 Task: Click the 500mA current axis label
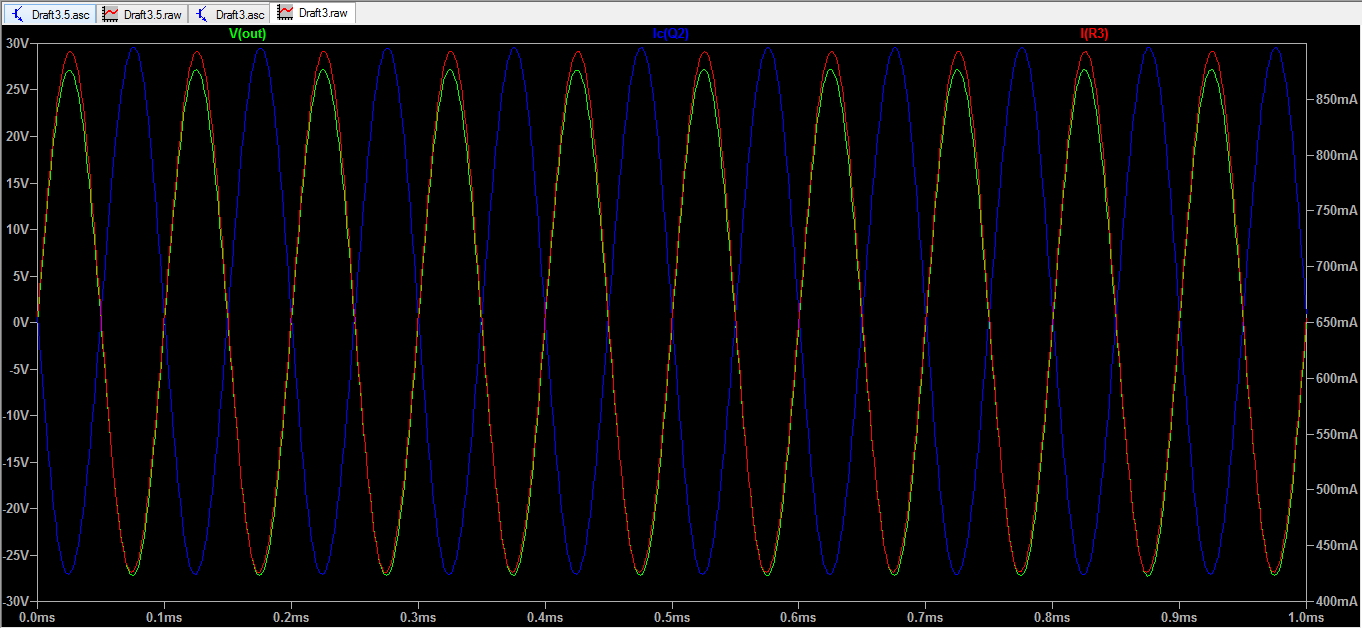(x=1336, y=490)
